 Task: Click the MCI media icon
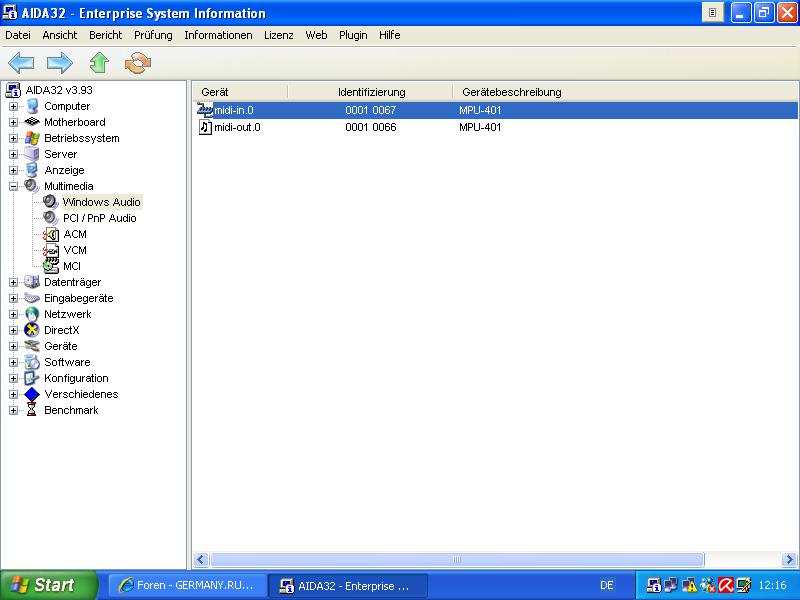(51, 266)
